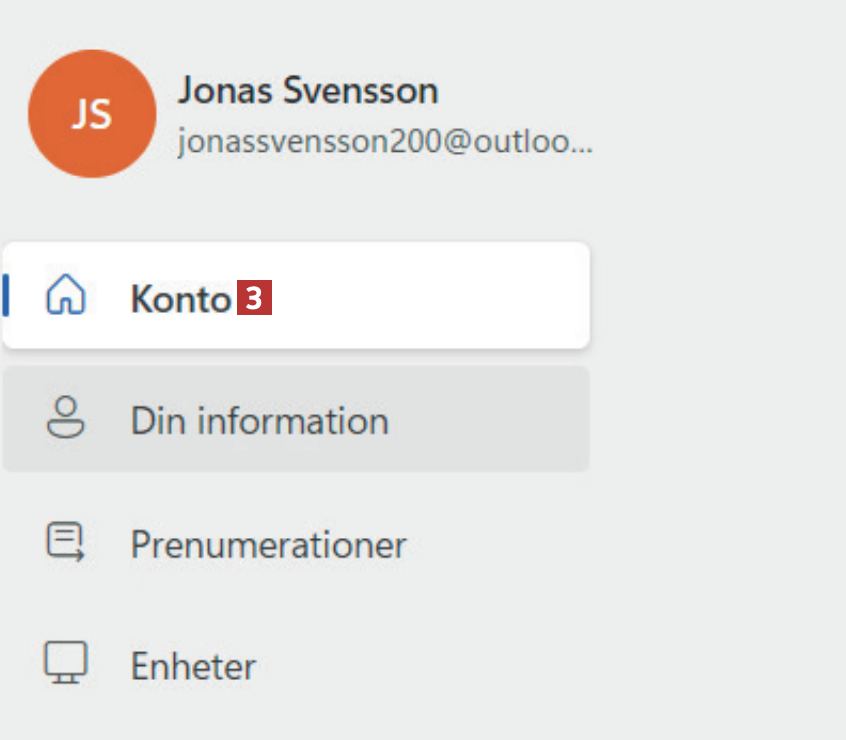
Task: Click the monitor icon beside Enheter
Action: (x=66, y=664)
